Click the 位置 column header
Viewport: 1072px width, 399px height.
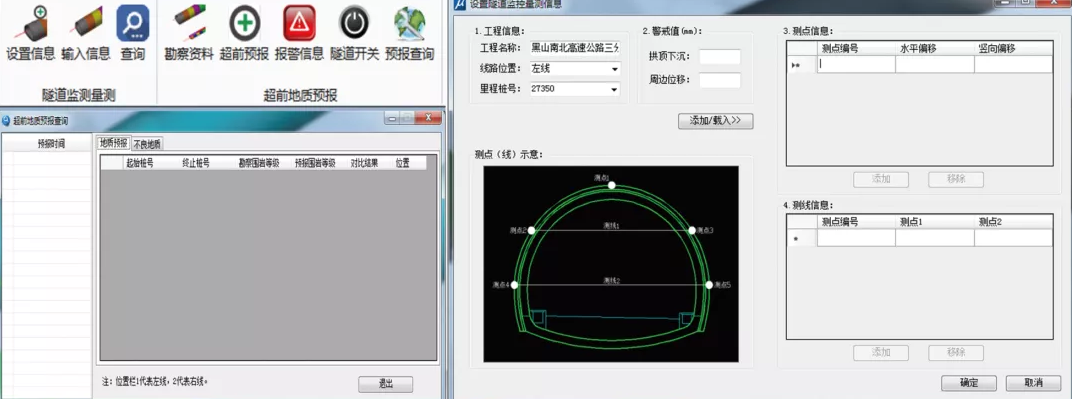point(403,163)
